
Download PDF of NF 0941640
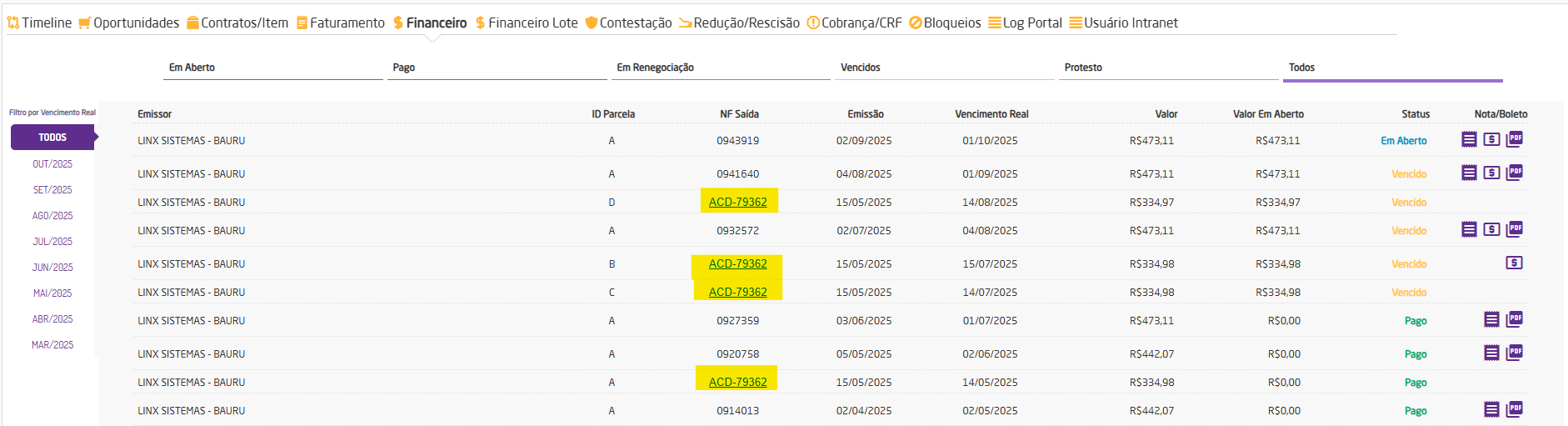pyautogui.click(x=1515, y=172)
